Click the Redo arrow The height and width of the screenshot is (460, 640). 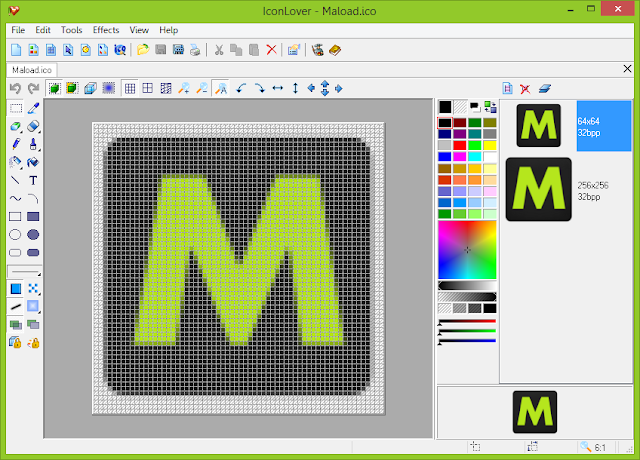[x=33, y=88]
